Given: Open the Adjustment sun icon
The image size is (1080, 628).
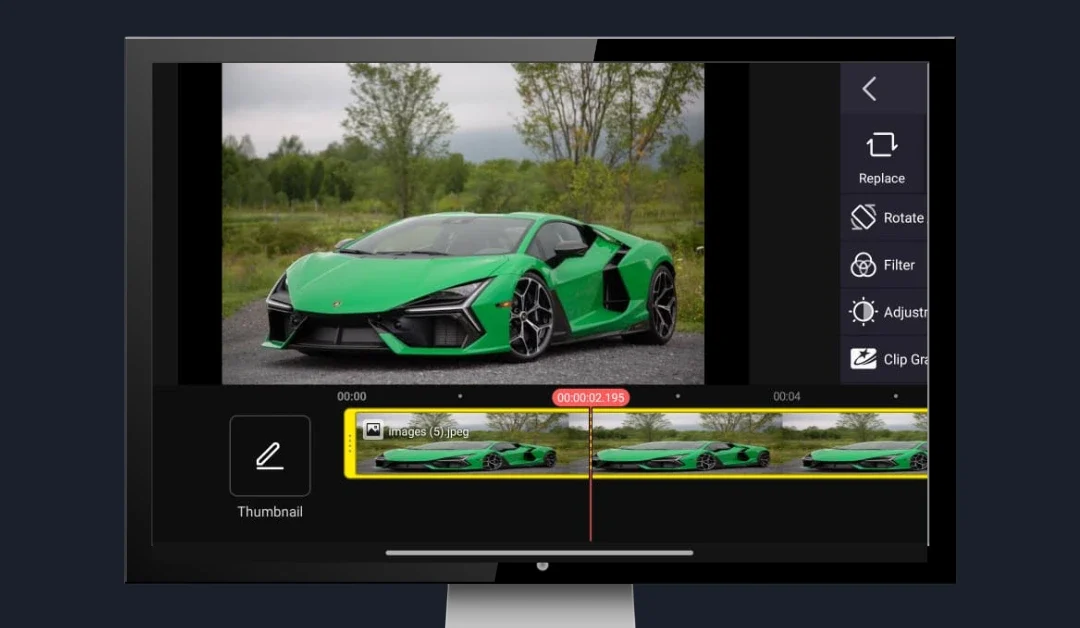Looking at the screenshot, I should [x=863, y=312].
